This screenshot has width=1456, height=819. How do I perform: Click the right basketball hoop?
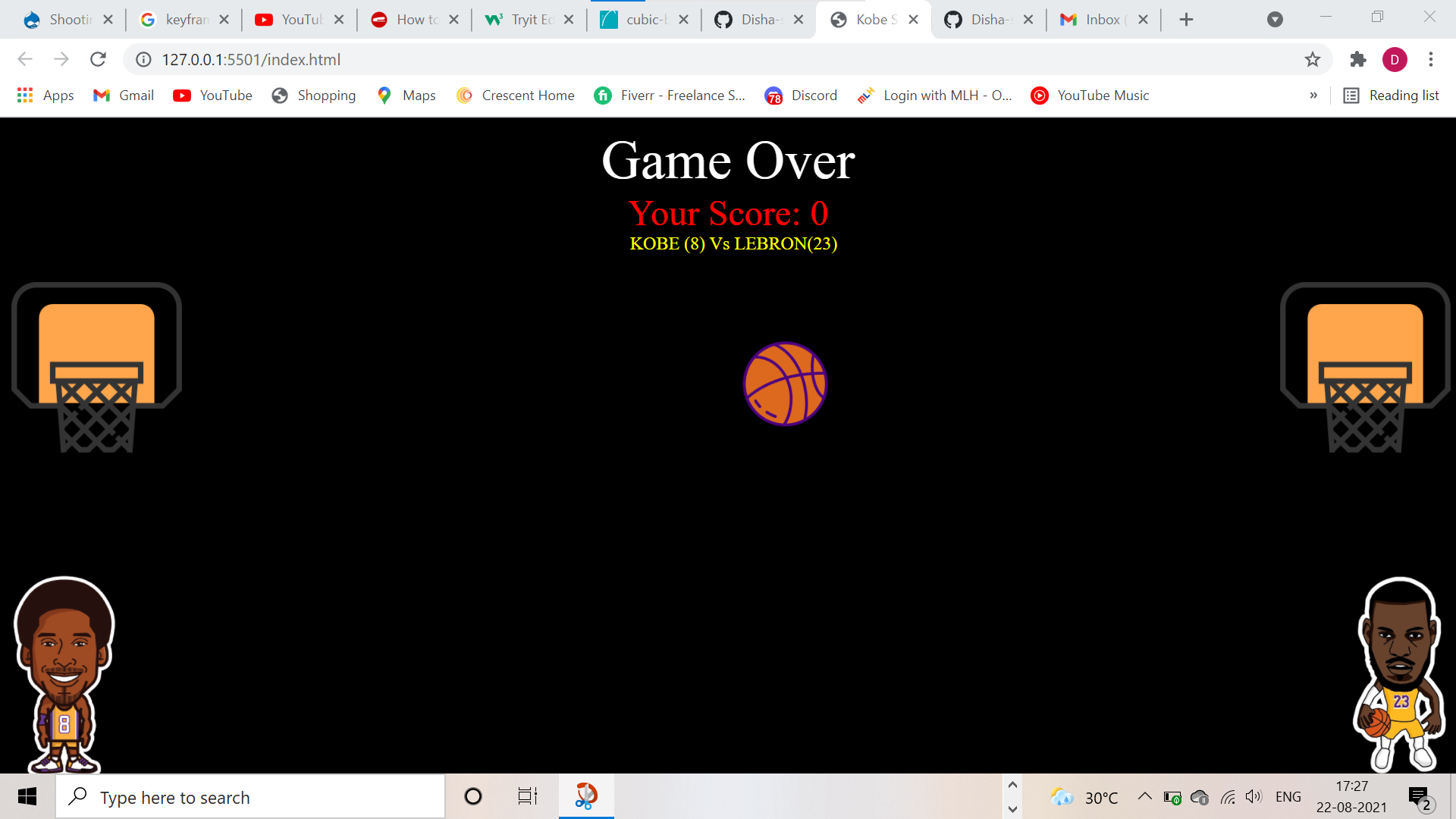[x=1365, y=368]
